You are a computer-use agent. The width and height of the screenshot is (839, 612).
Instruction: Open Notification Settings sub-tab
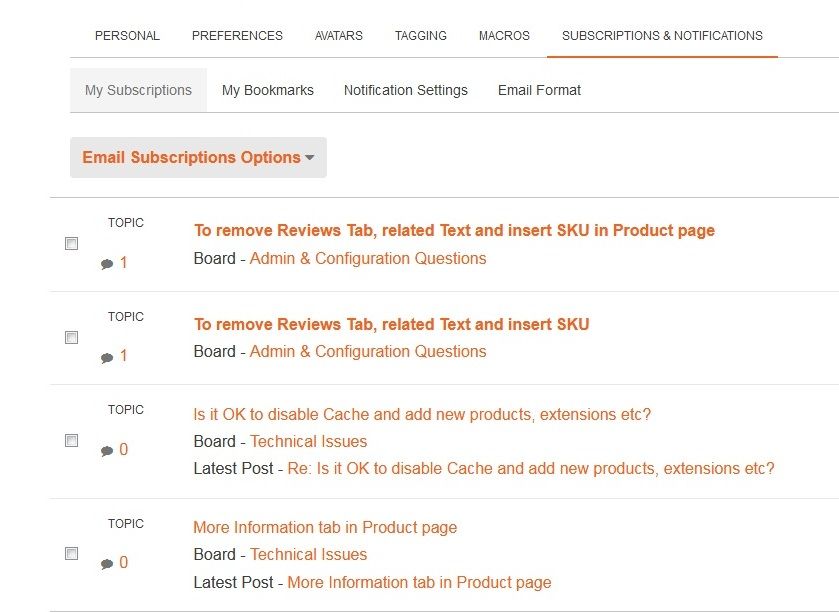(x=405, y=90)
